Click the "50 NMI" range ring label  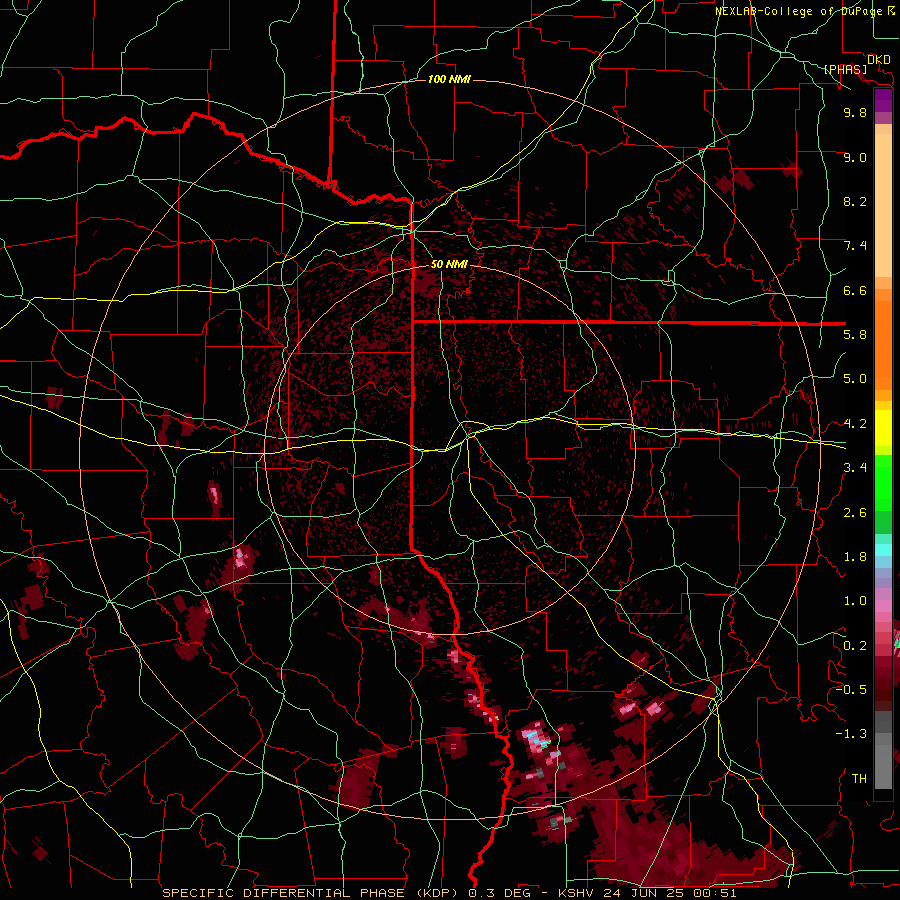click(x=449, y=264)
